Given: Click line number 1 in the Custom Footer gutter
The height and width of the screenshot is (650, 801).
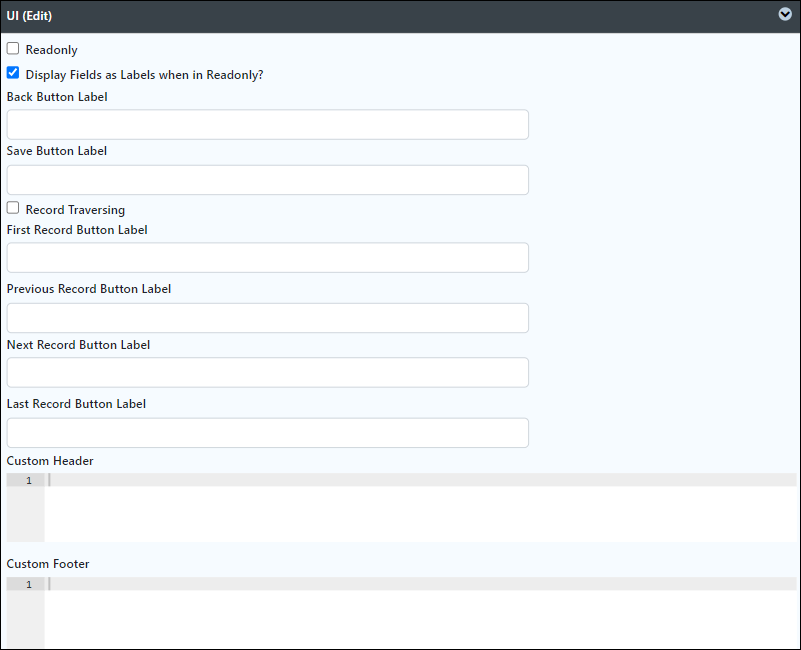Looking at the screenshot, I should (29, 585).
